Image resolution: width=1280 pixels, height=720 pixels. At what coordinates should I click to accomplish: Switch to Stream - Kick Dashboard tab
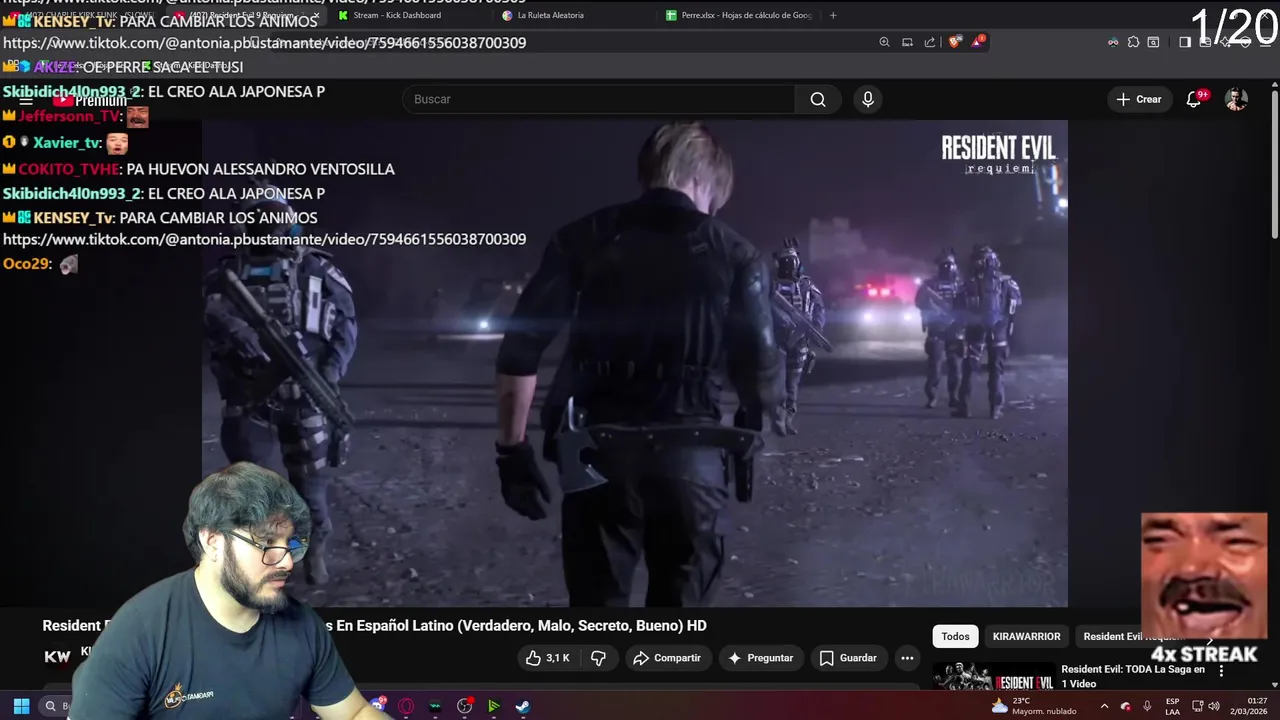[397, 15]
